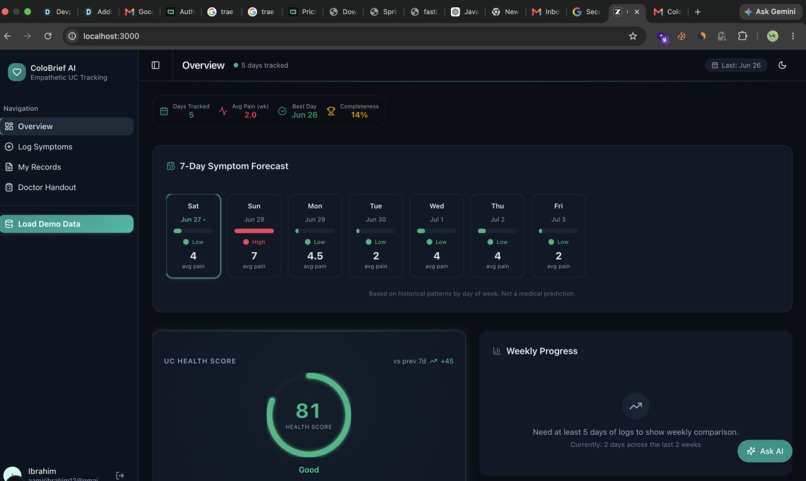The height and width of the screenshot is (481, 806).
Task: Click the Load Demo Data database icon
Action: (x=9, y=224)
